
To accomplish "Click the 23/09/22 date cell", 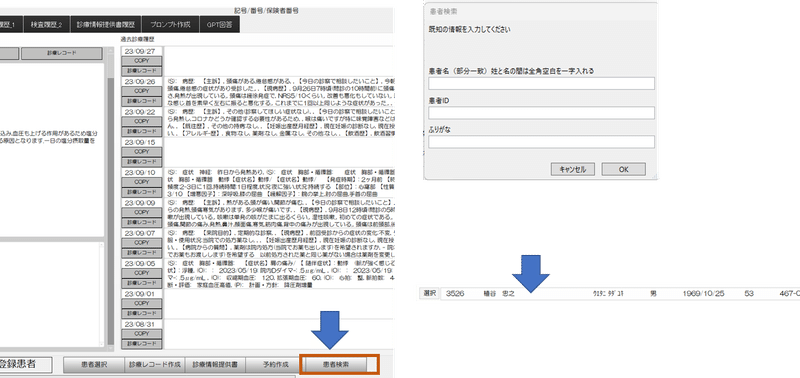I will coord(141,112).
